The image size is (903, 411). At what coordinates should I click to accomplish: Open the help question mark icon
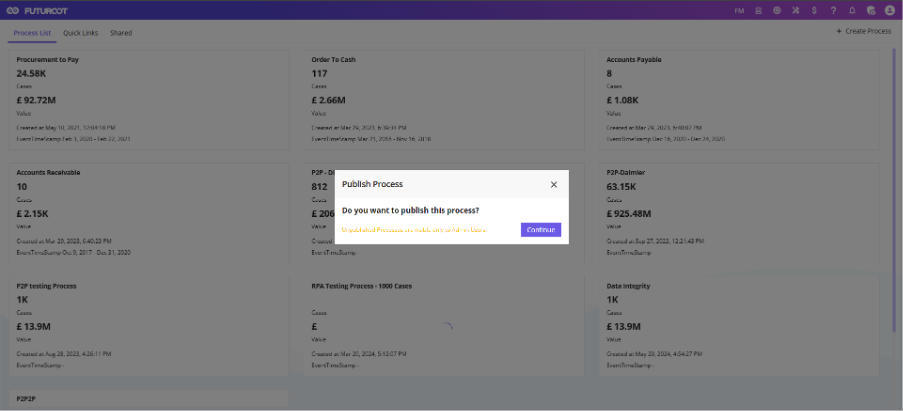click(x=833, y=10)
